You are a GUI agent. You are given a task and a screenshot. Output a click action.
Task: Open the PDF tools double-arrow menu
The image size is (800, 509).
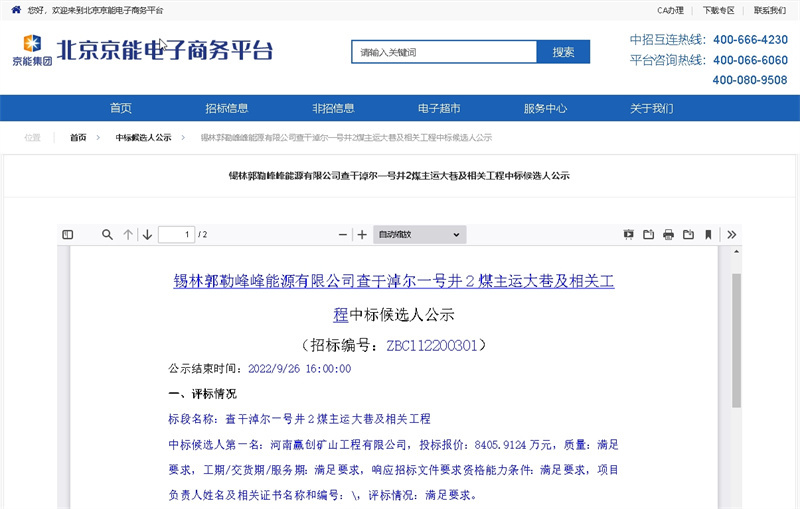point(732,235)
